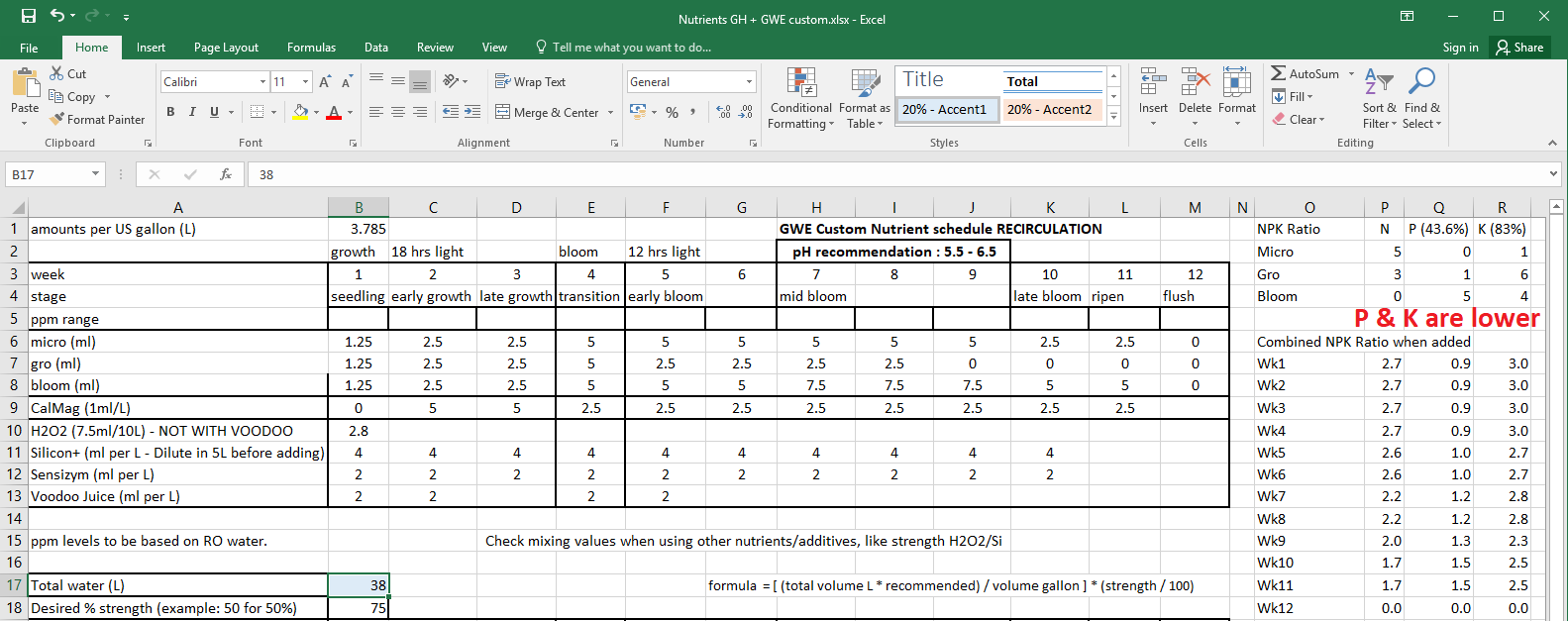The height and width of the screenshot is (621, 1568).
Task: Toggle Wrap Text for cell
Action: coord(530,82)
